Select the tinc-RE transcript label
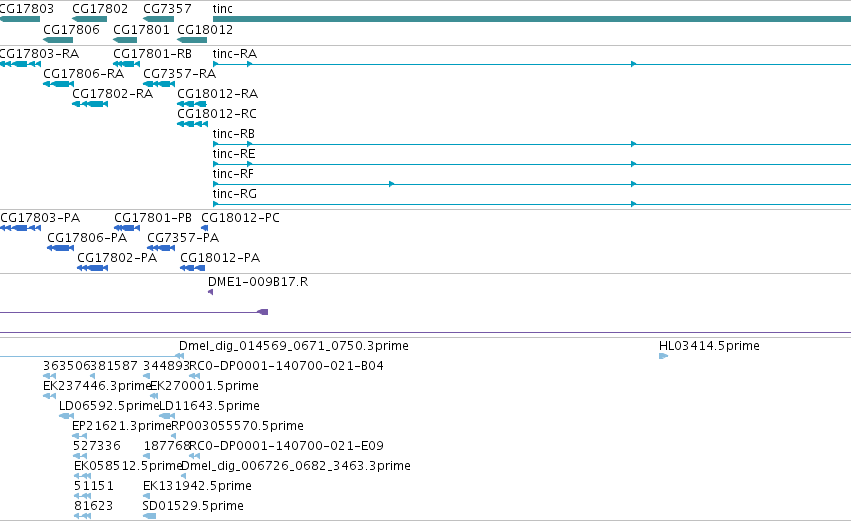 234,154
